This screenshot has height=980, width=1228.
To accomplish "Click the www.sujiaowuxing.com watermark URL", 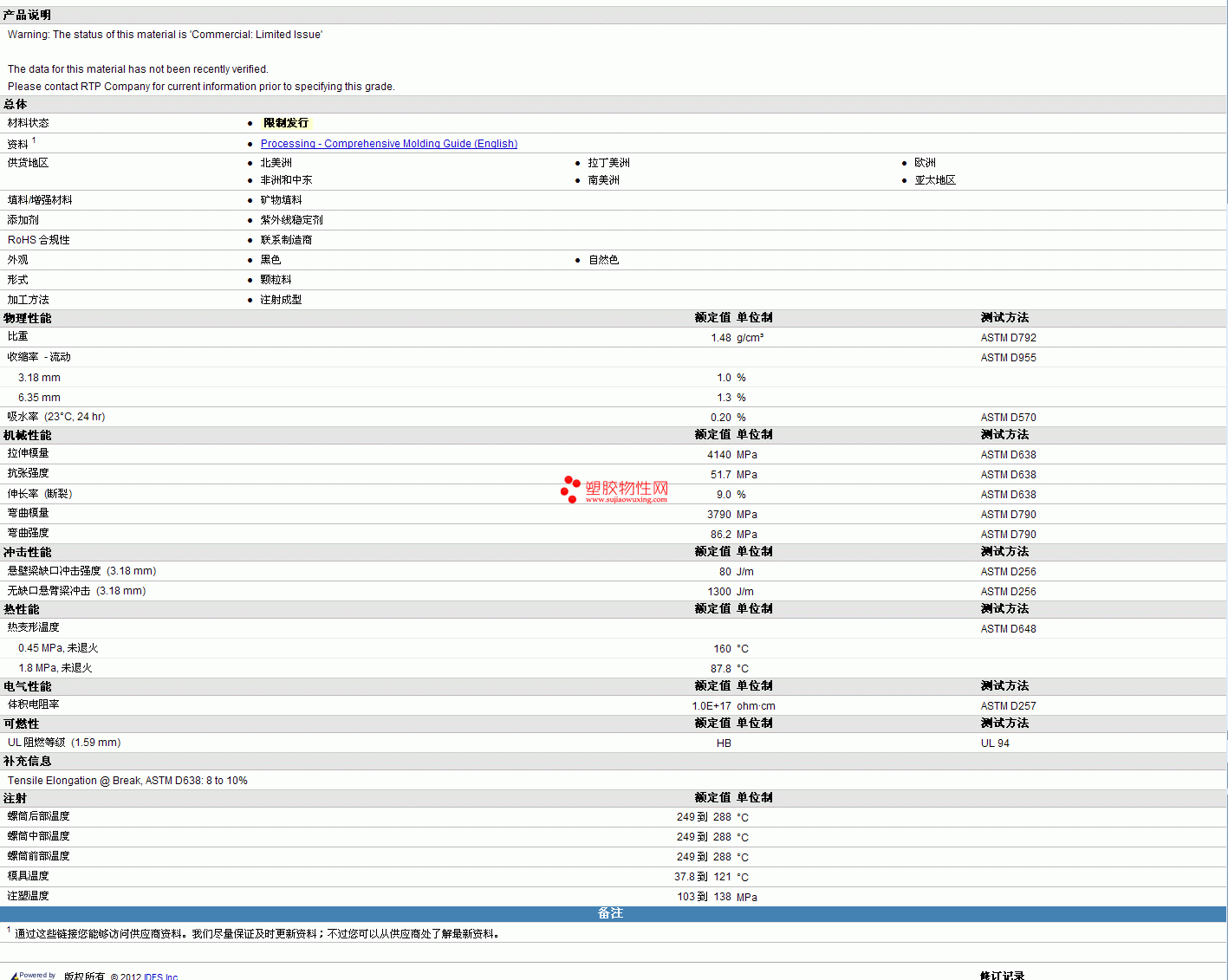I will [x=626, y=500].
